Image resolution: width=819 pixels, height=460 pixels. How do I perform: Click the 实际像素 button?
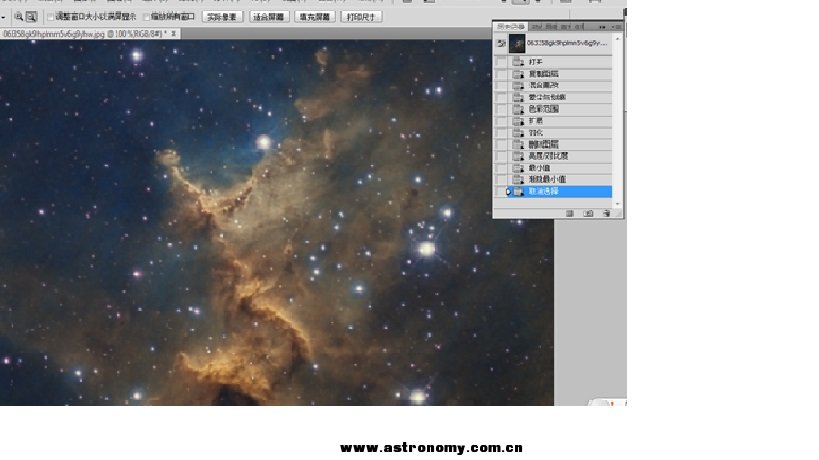pos(223,17)
